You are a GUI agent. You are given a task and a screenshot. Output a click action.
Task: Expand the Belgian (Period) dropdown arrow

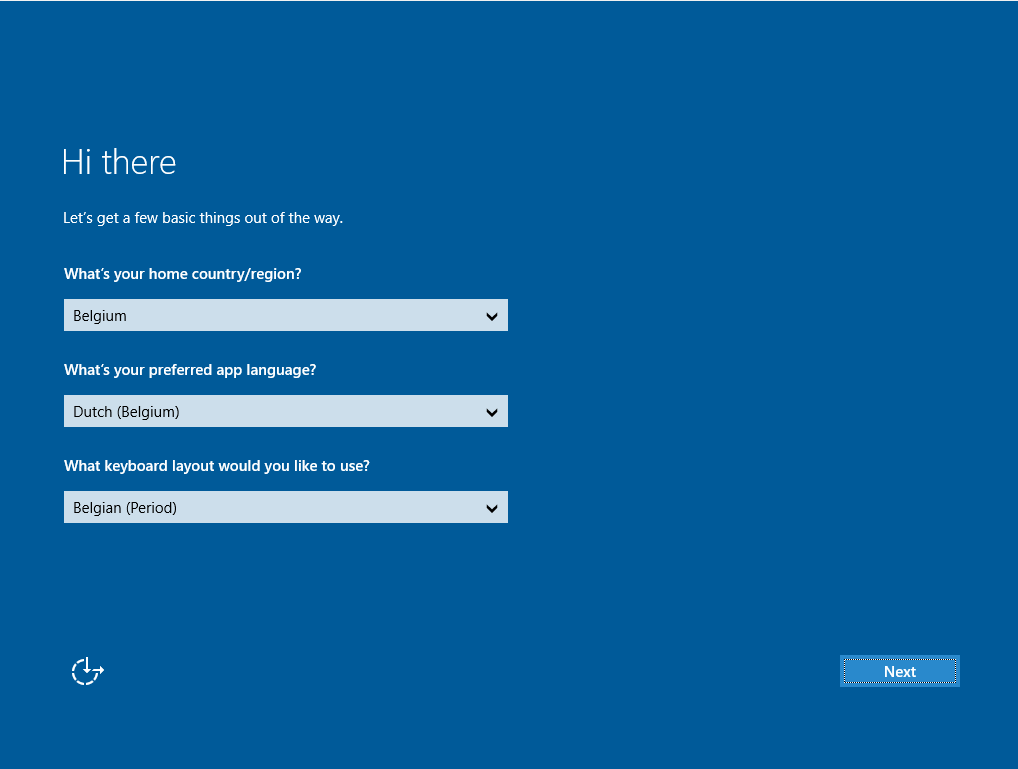(x=491, y=509)
